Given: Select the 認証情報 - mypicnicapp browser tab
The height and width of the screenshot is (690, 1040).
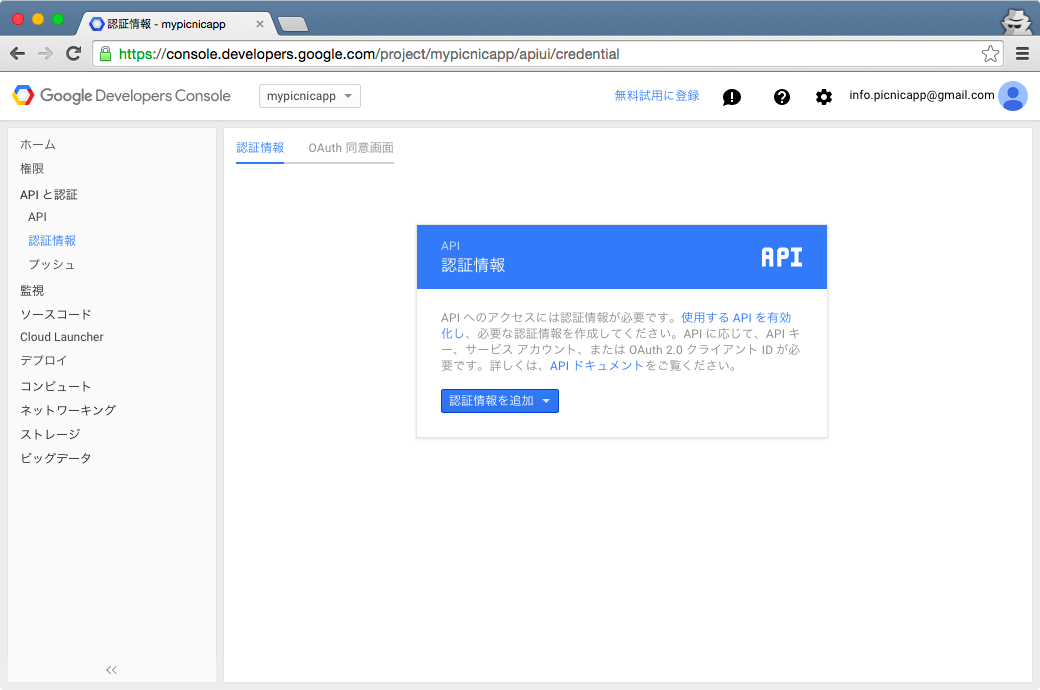Looking at the screenshot, I should click(176, 24).
